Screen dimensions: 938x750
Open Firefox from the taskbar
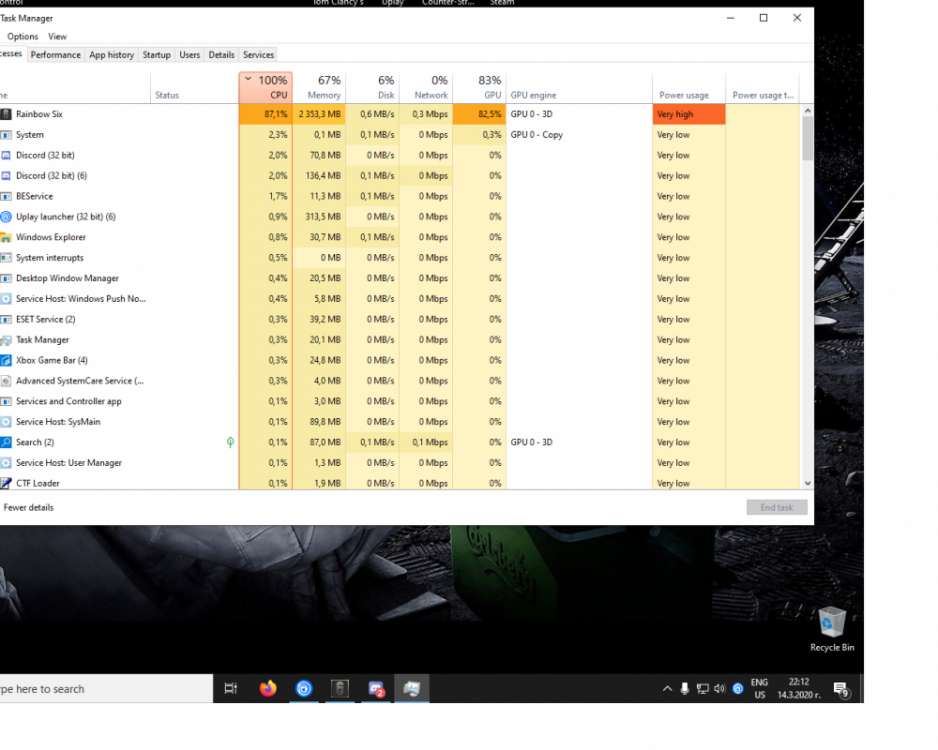click(x=268, y=688)
